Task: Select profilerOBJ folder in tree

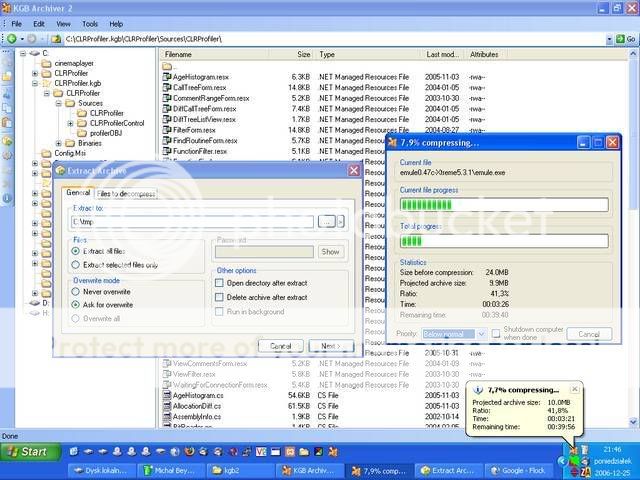Action: coord(106,133)
